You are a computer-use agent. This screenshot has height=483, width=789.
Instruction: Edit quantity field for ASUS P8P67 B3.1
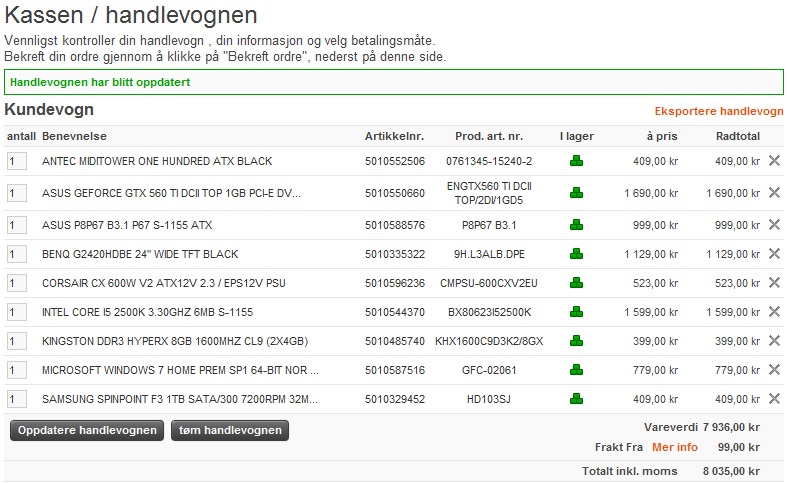coord(17,225)
